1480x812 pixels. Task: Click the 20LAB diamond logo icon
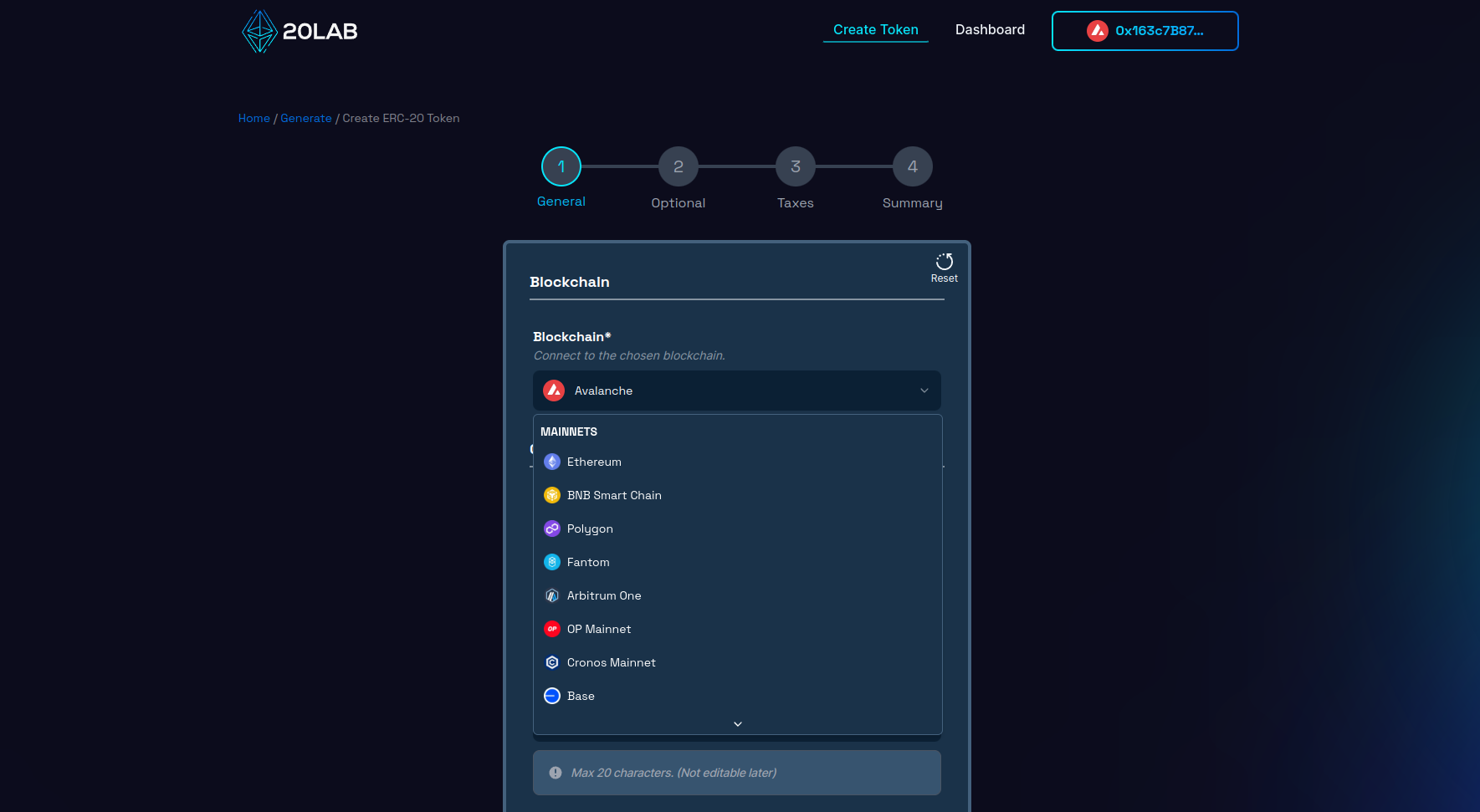[x=259, y=32]
